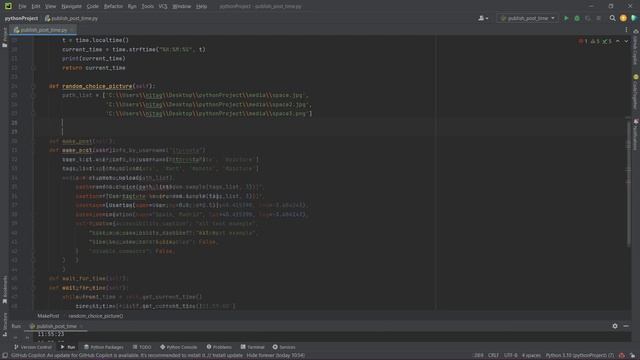Toggle fold marker at random_choice_picture definition
This screenshot has height=360, width=640.
tap(34, 86)
